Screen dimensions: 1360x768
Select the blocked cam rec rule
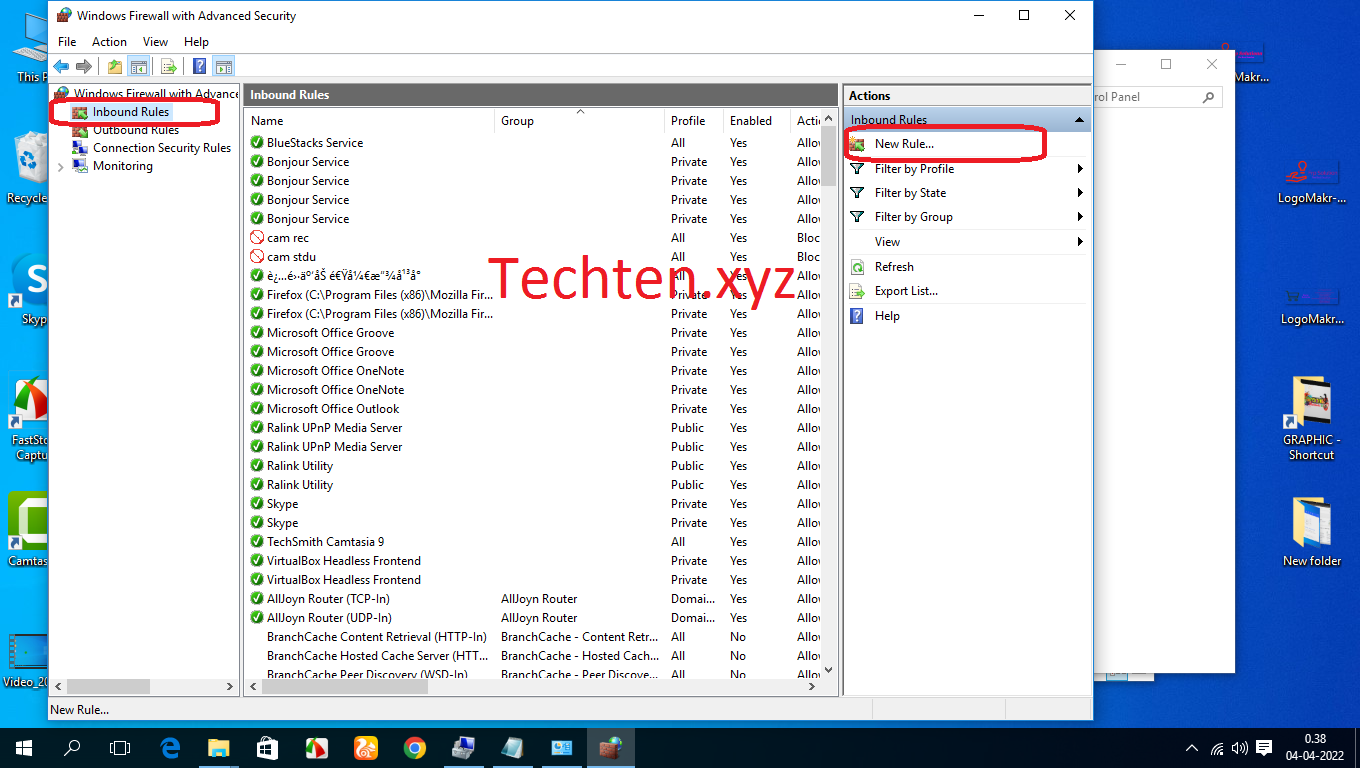click(x=288, y=238)
